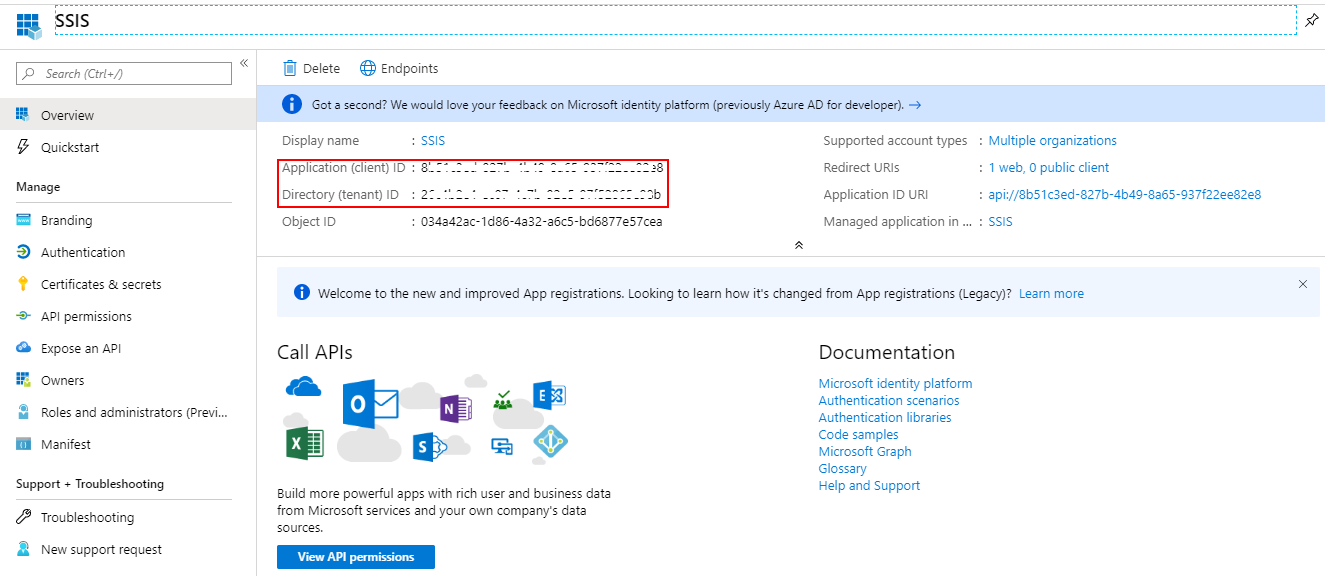Open the SSIS display name link
The image size is (1325, 576).
coord(433,141)
